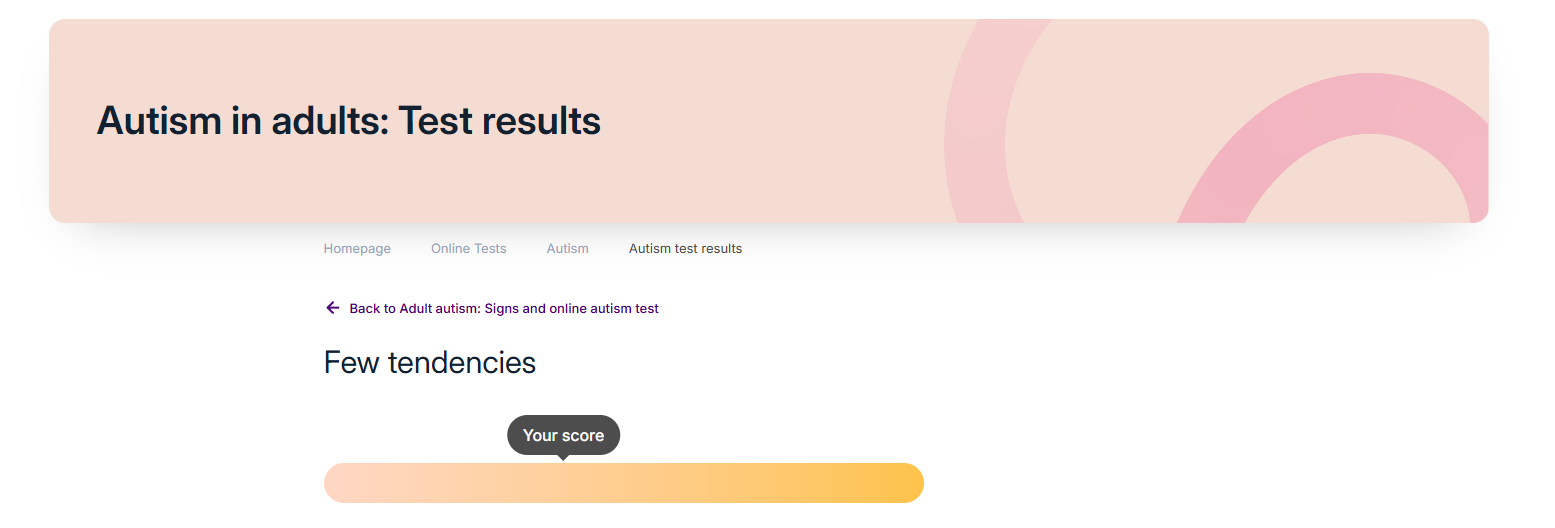Go to Homepage breadcrumb
Image resolution: width=1555 pixels, height=528 pixels.
click(357, 249)
